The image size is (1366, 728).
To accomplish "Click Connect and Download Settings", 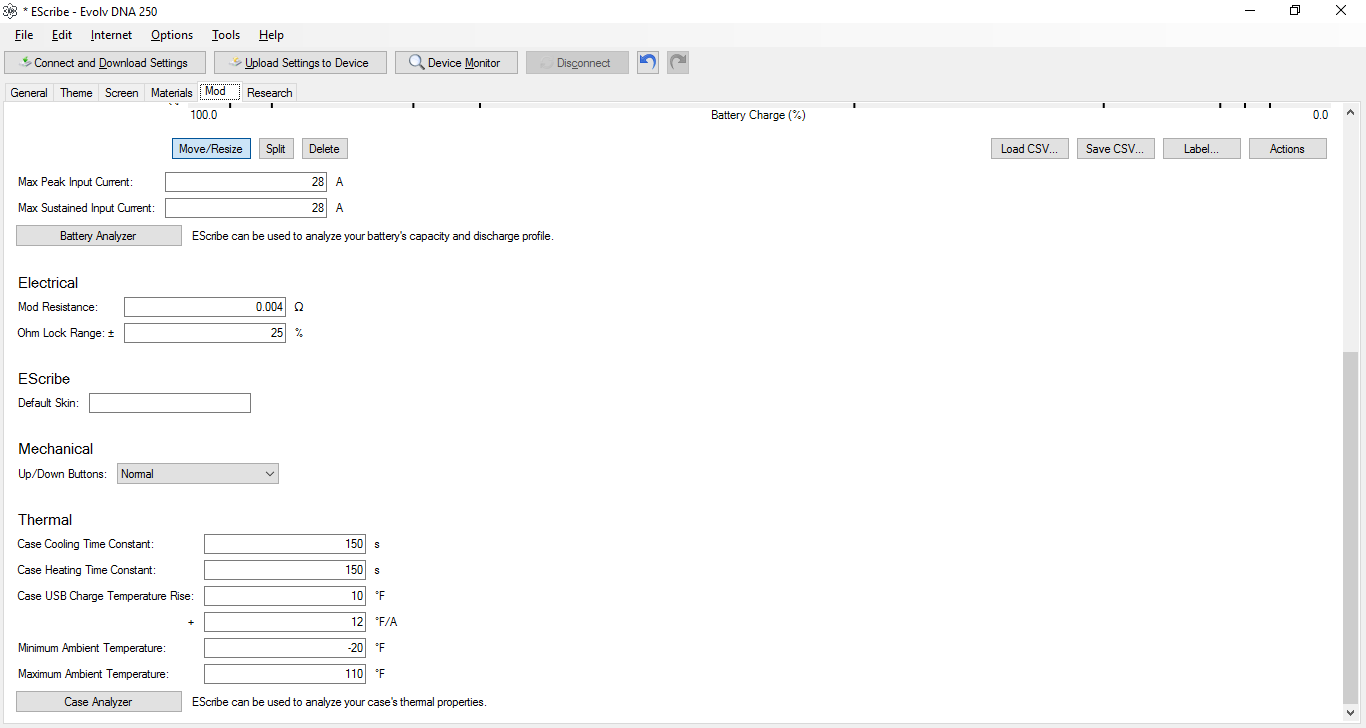I will 105,63.
